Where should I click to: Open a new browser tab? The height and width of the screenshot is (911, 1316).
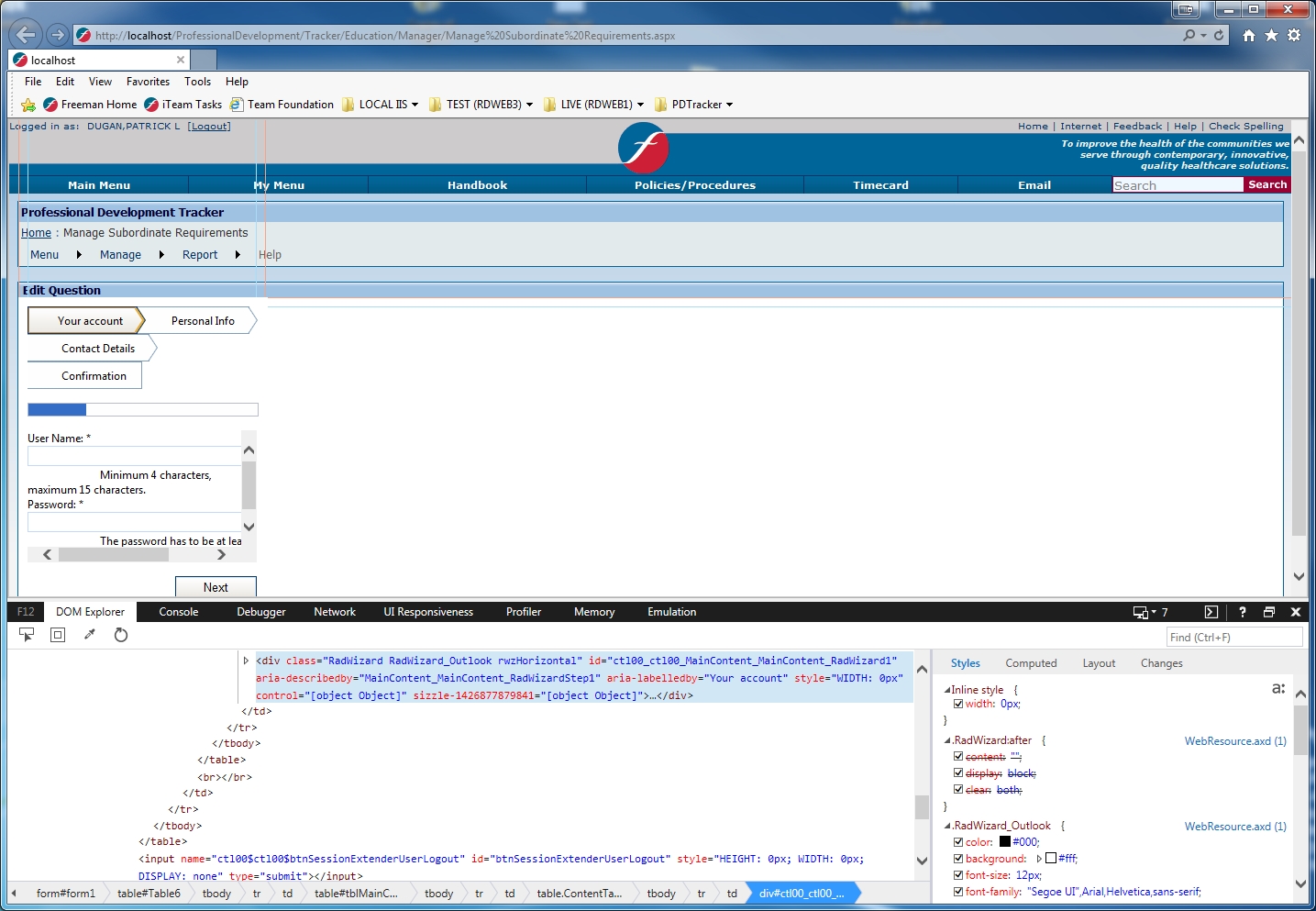click(204, 60)
